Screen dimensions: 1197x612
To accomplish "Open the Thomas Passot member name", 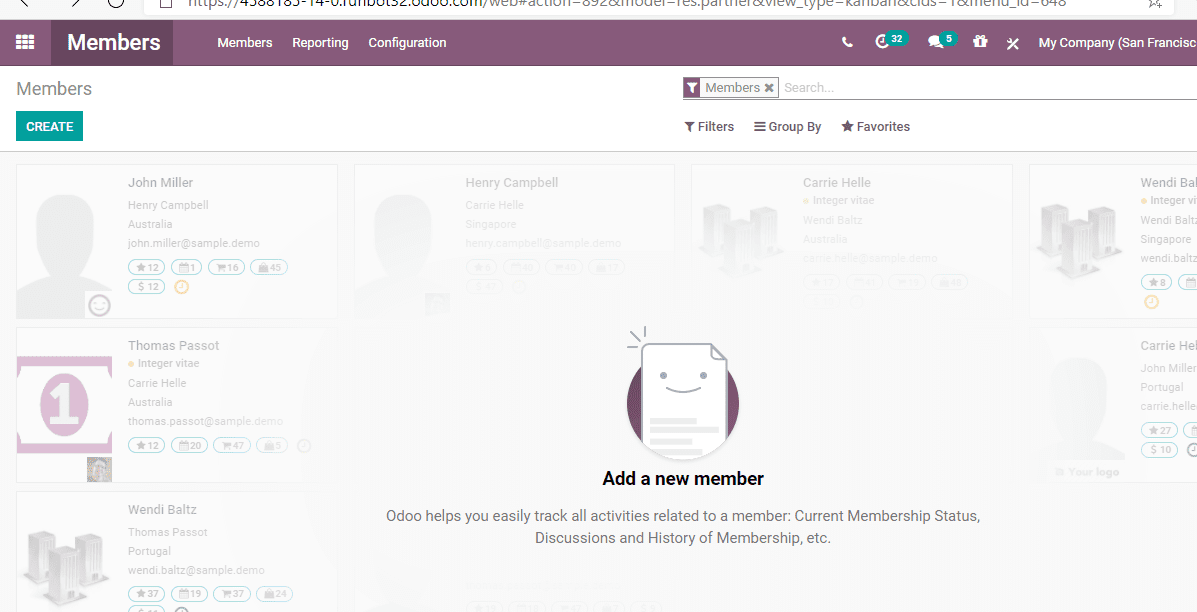I will pyautogui.click(x=173, y=346).
